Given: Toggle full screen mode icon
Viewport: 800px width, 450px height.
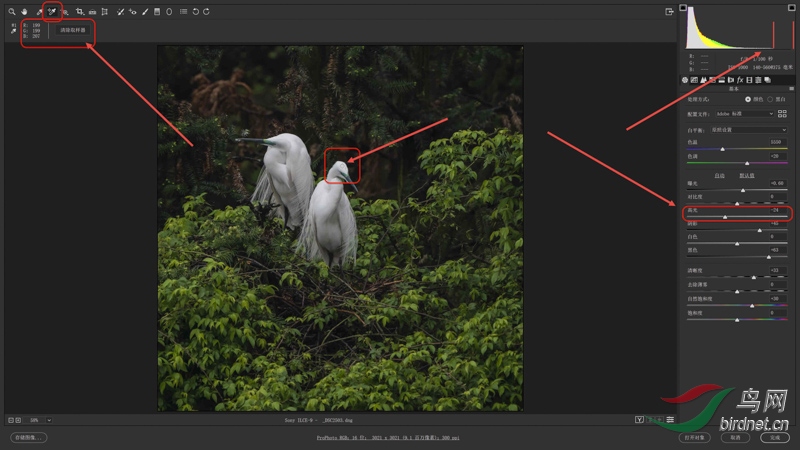Looking at the screenshot, I should pos(669,12).
